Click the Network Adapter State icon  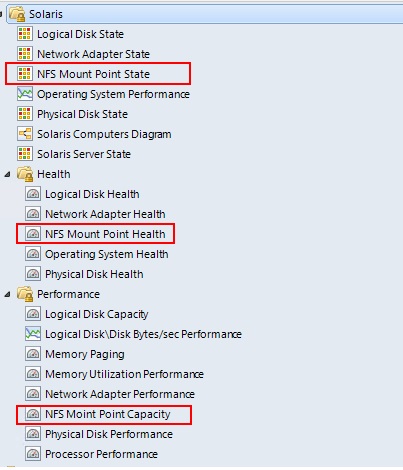click(x=25, y=54)
